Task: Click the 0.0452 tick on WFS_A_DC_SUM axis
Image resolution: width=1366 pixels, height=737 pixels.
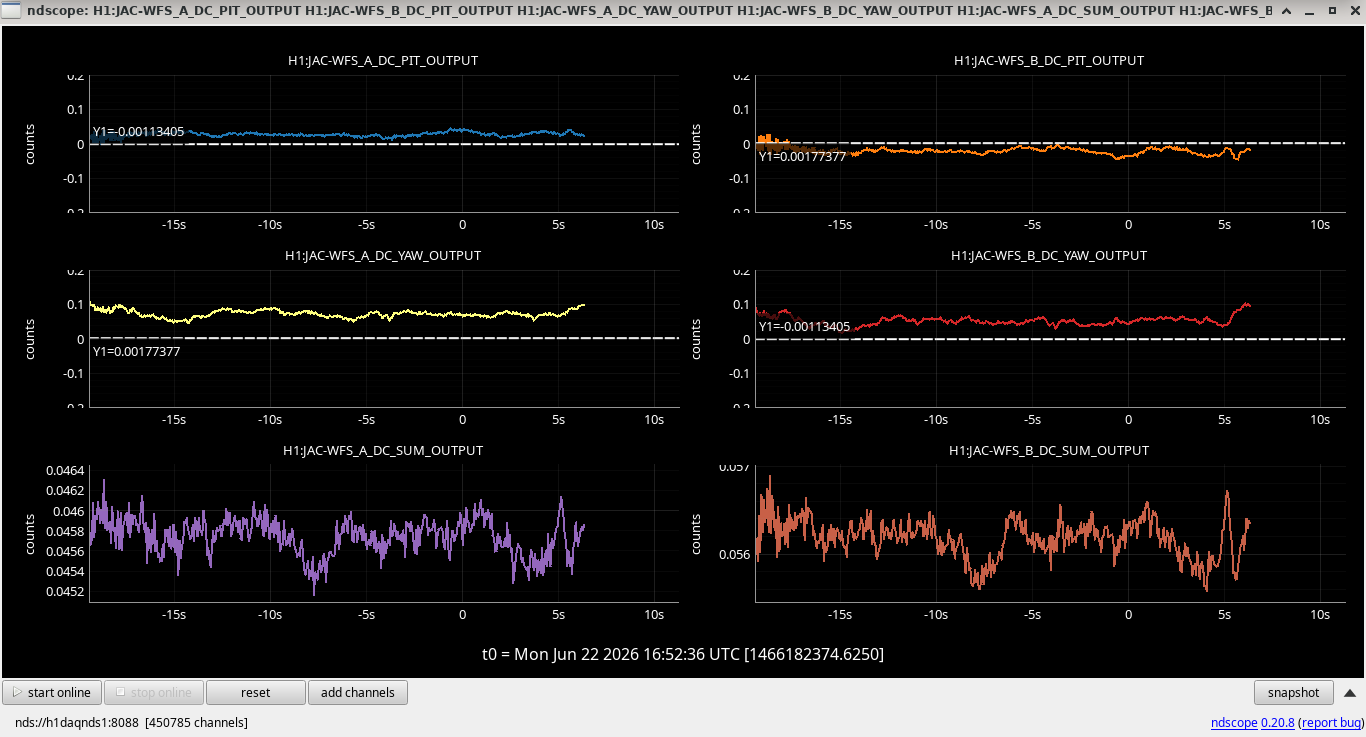Action: [67, 592]
